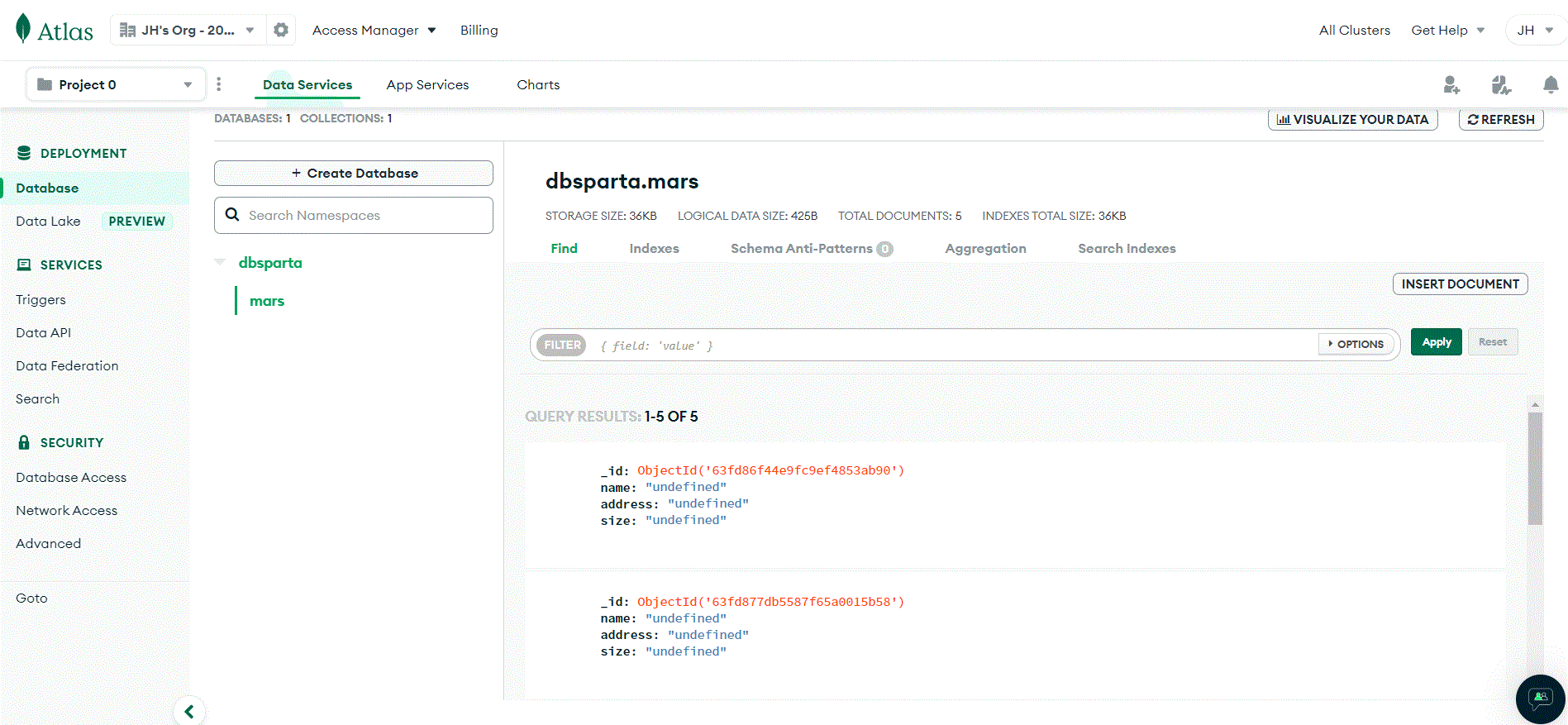This screenshot has width=1568, height=725.
Task: Open the Get Help dropdown
Action: point(1448,30)
